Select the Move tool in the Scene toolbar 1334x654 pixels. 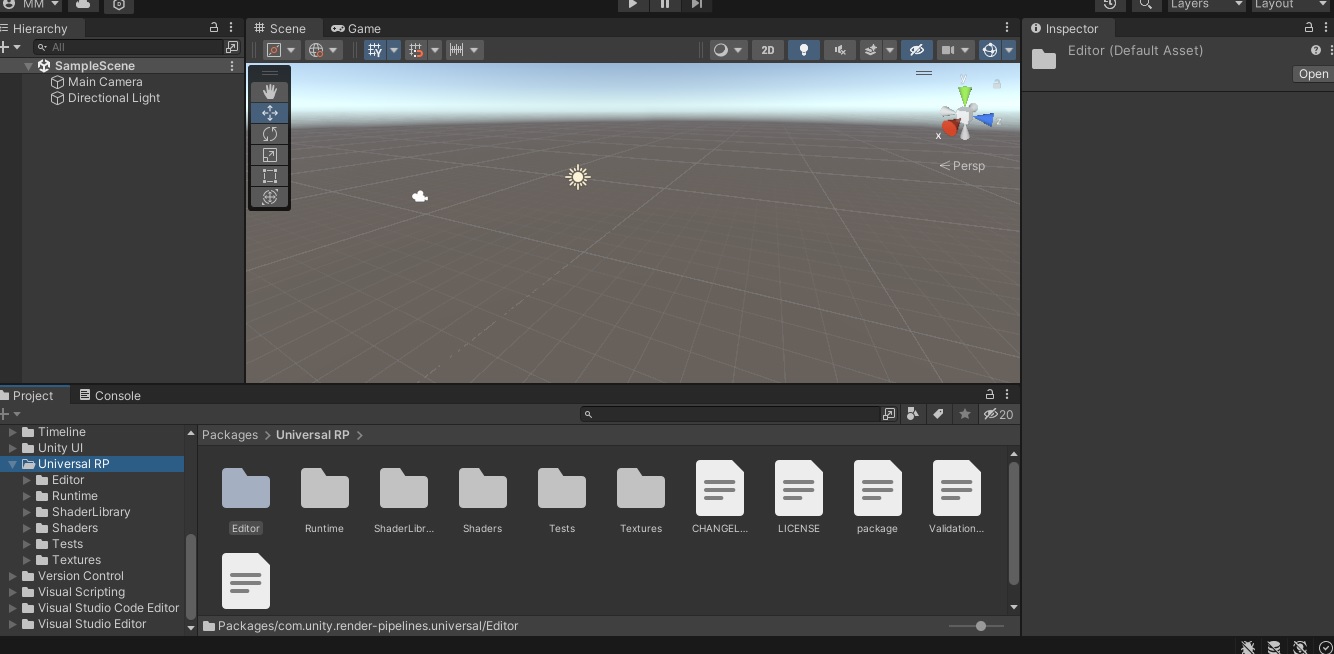point(269,112)
